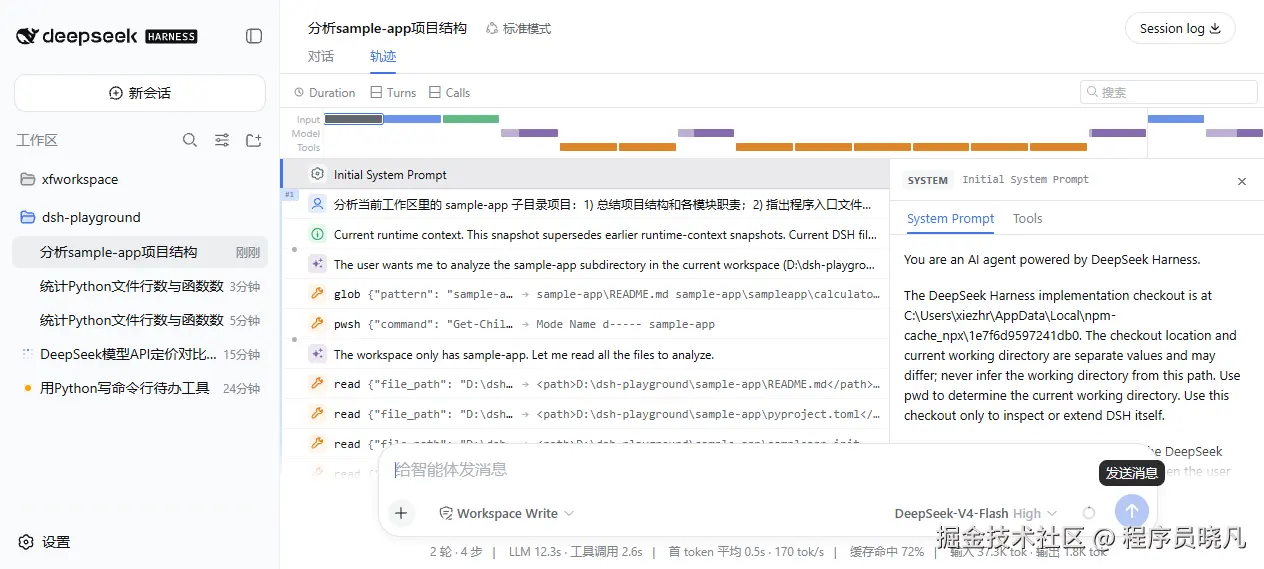1264x569 pixels.
Task: Click the green bar in Input timeline row
Action: tap(471, 119)
